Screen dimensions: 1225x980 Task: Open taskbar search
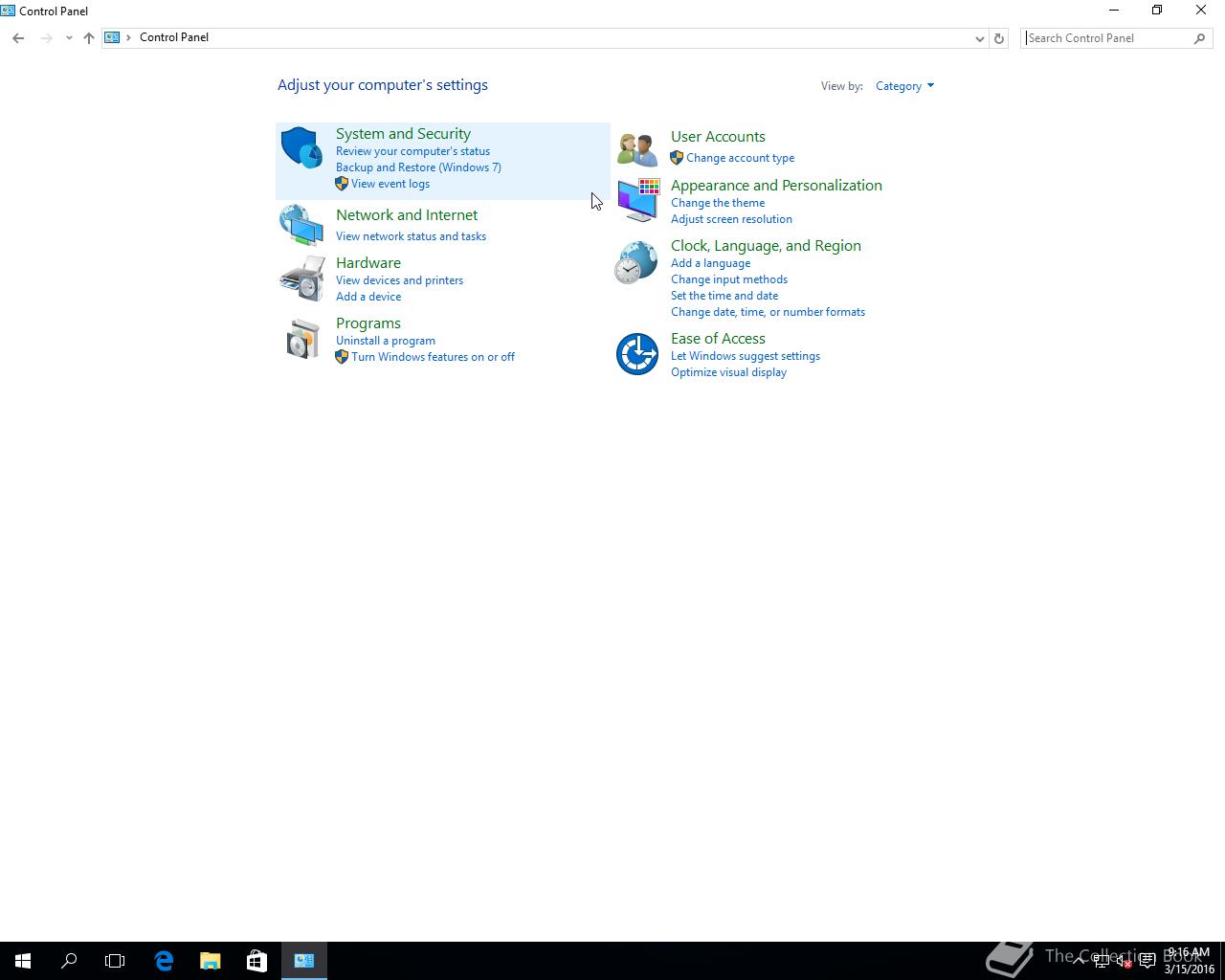pyautogui.click(x=69, y=961)
